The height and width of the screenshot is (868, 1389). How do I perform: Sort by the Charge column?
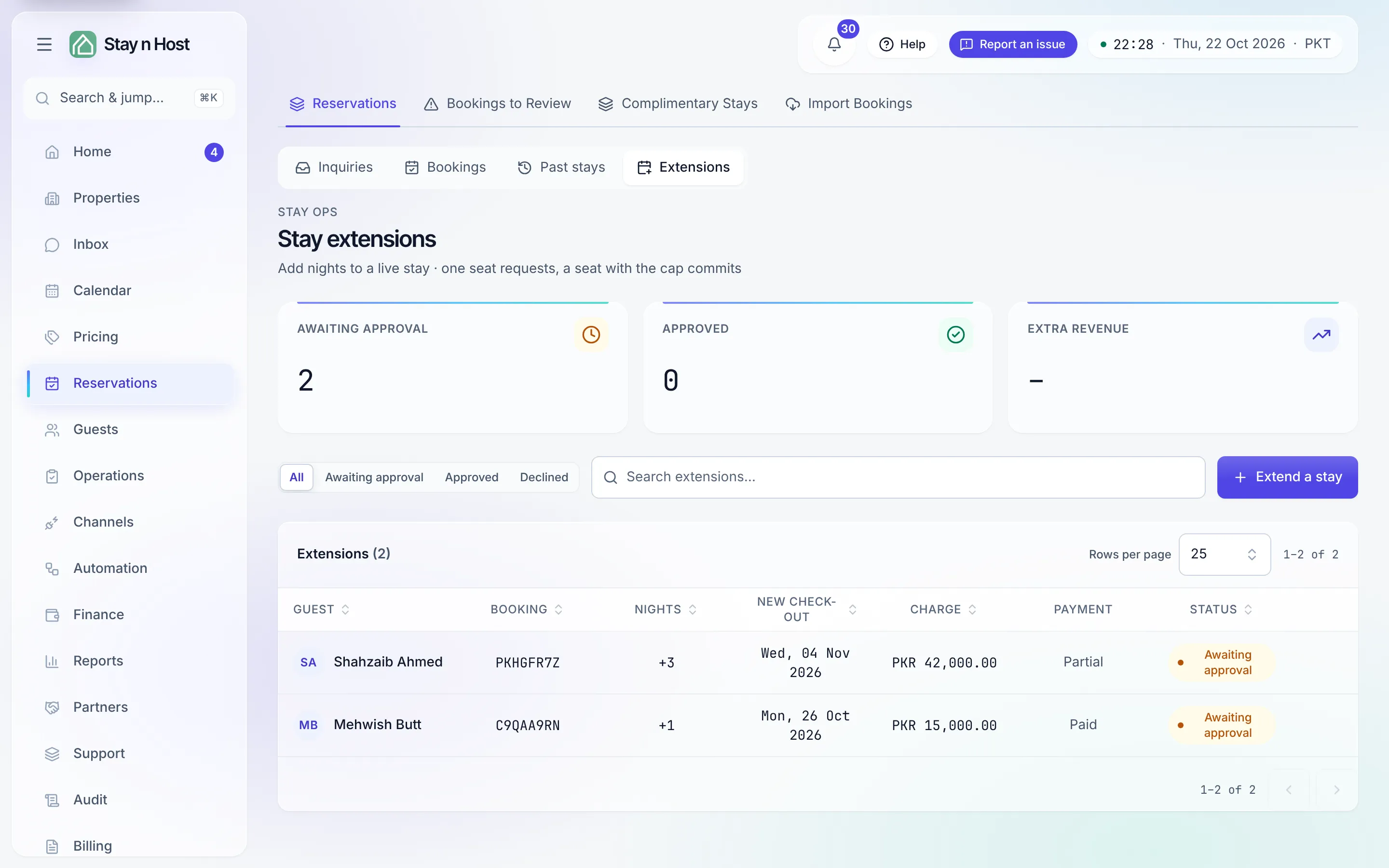click(x=943, y=610)
